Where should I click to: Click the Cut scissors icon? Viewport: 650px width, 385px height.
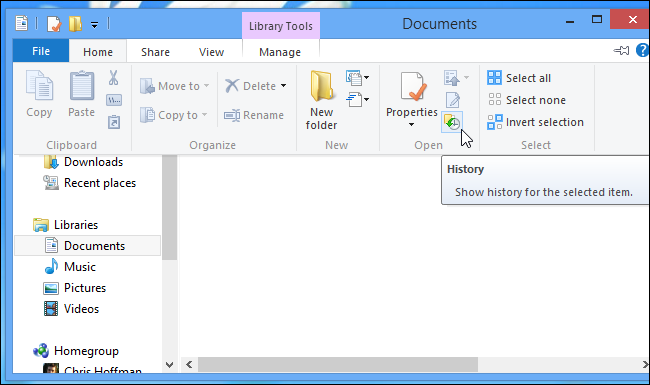point(114,77)
